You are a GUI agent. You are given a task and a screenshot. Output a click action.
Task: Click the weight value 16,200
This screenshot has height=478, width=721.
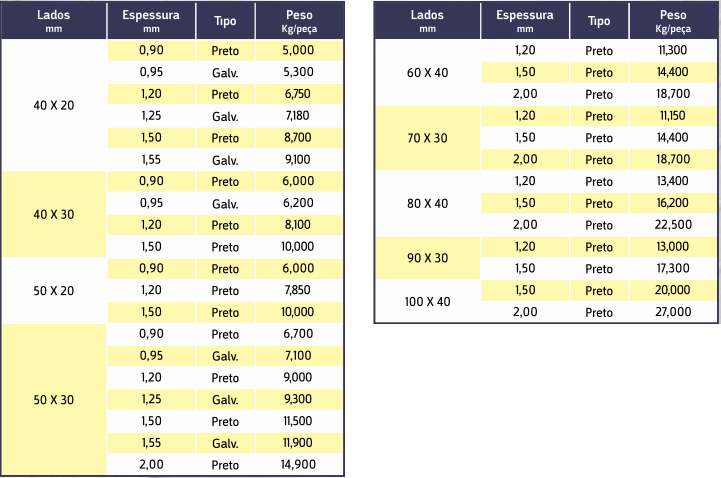coord(674,203)
